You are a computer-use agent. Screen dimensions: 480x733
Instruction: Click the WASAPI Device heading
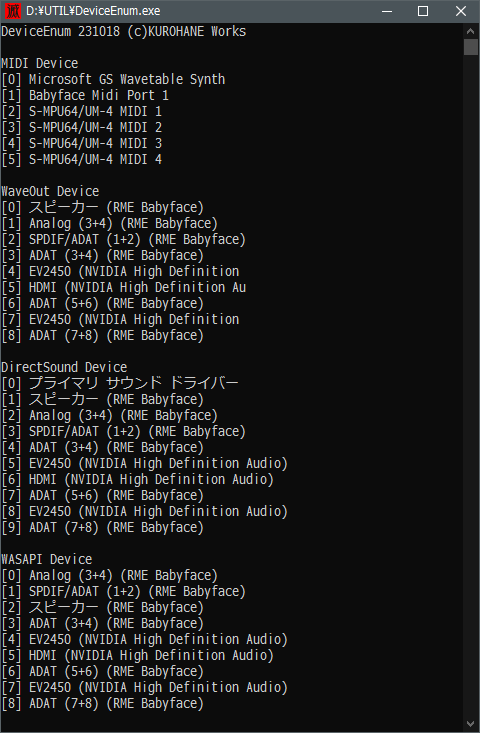[x=47, y=559]
